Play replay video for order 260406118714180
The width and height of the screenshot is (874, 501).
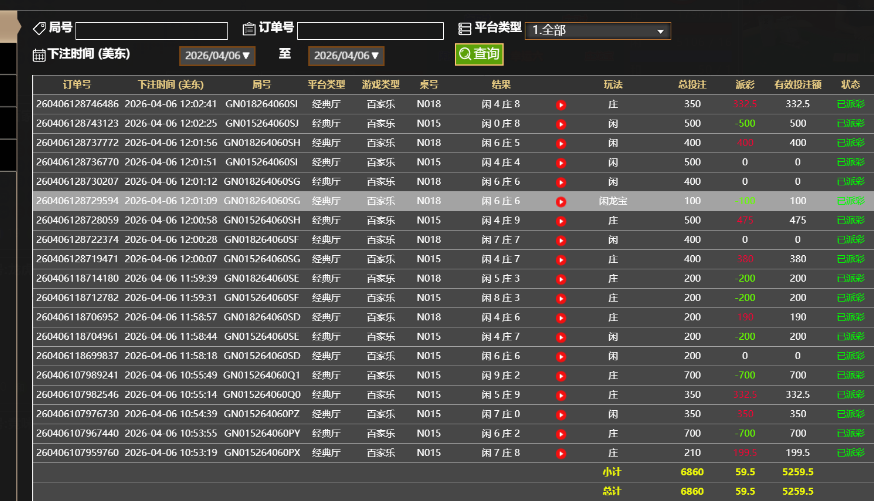click(x=561, y=279)
